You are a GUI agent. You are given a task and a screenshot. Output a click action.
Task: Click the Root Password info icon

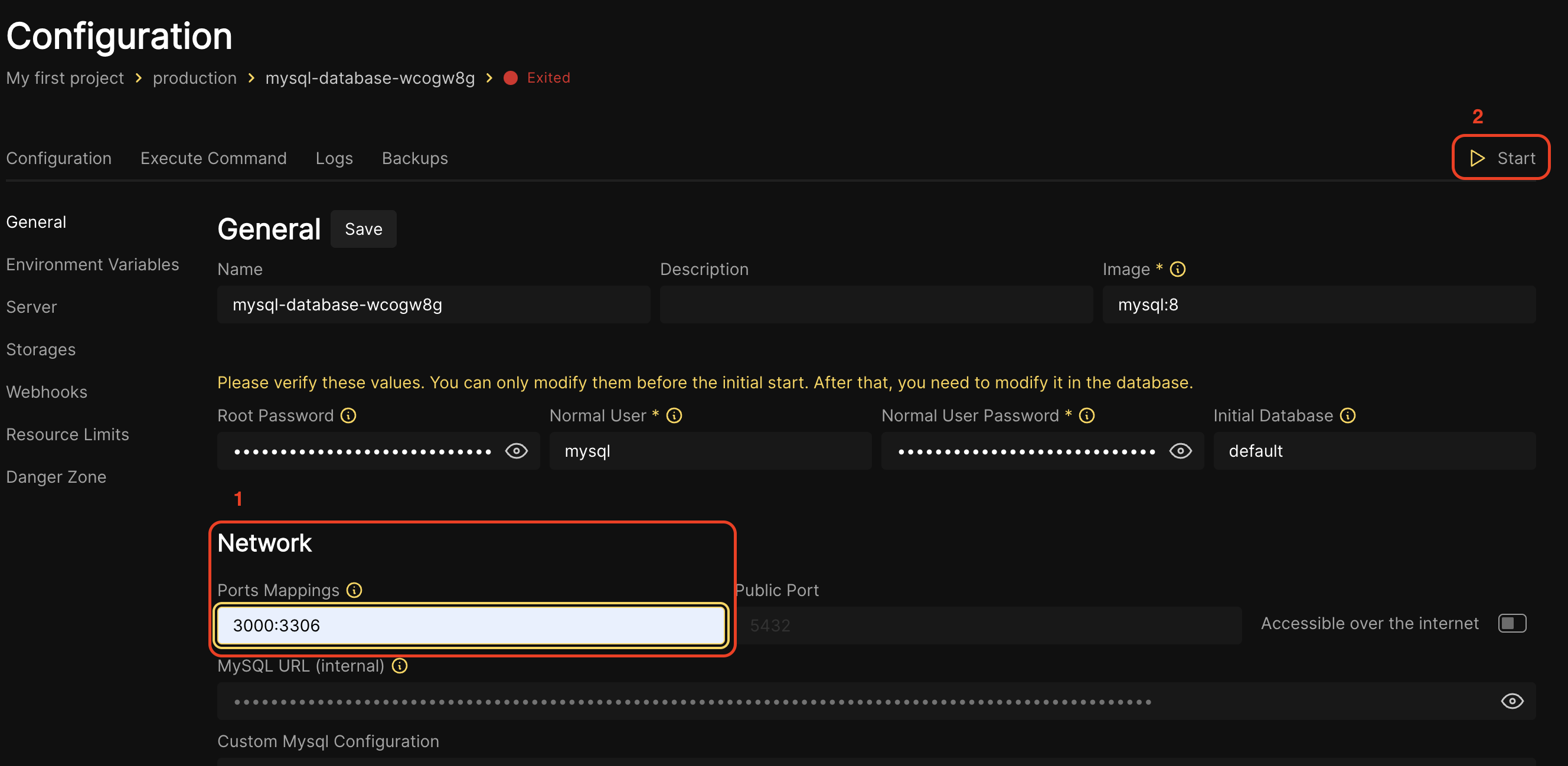pyautogui.click(x=348, y=415)
